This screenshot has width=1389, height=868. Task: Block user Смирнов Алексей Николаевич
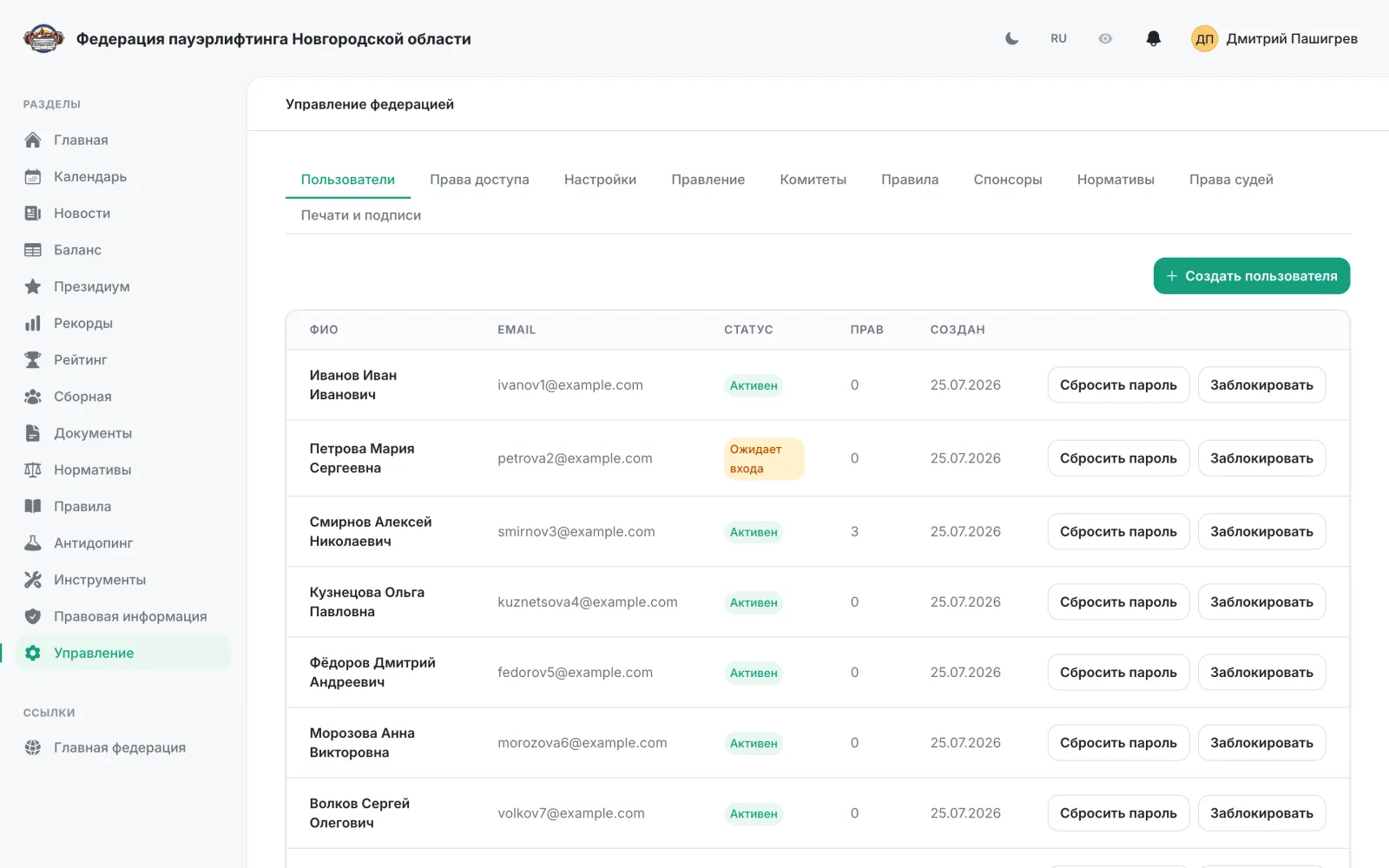click(x=1261, y=531)
